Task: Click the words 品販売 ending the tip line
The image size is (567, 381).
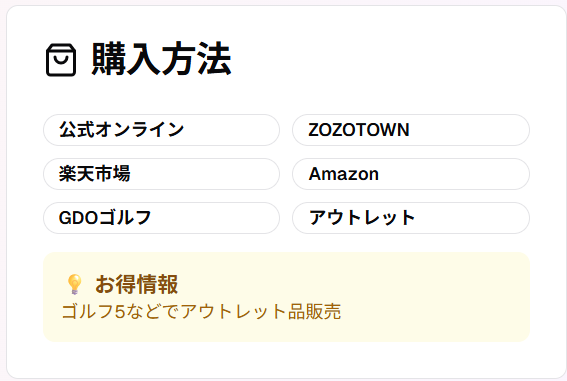Action: [314, 312]
